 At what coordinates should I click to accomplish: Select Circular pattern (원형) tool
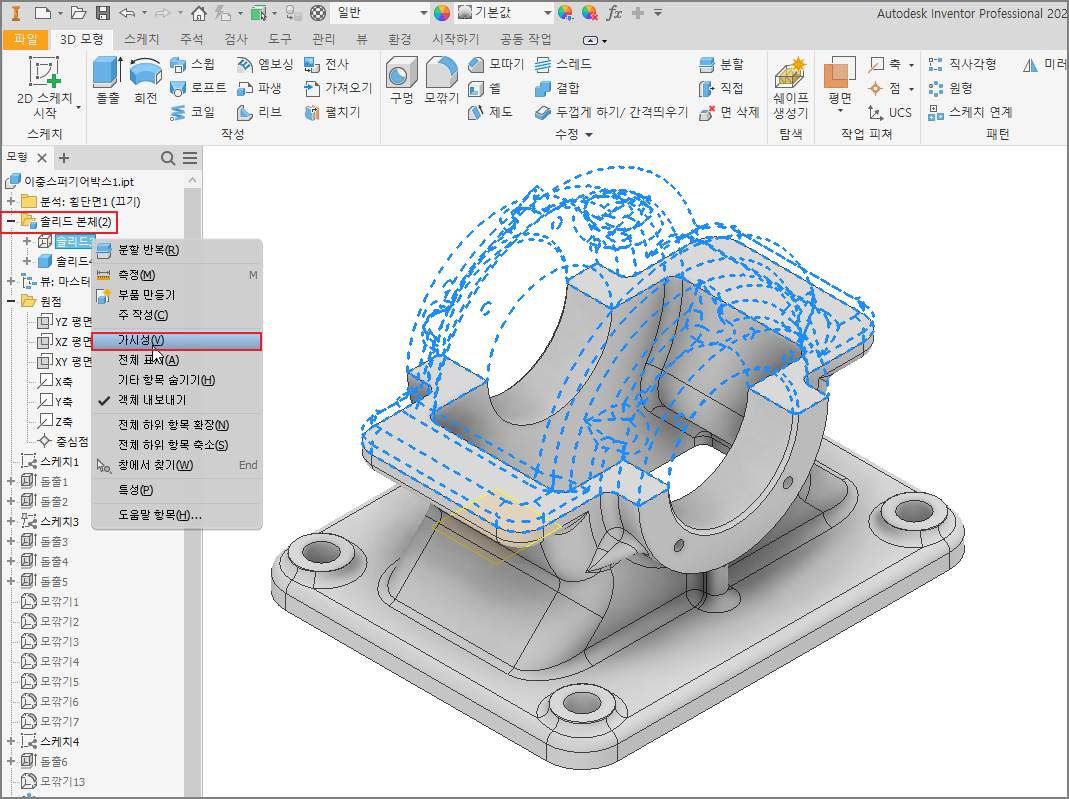click(951, 88)
